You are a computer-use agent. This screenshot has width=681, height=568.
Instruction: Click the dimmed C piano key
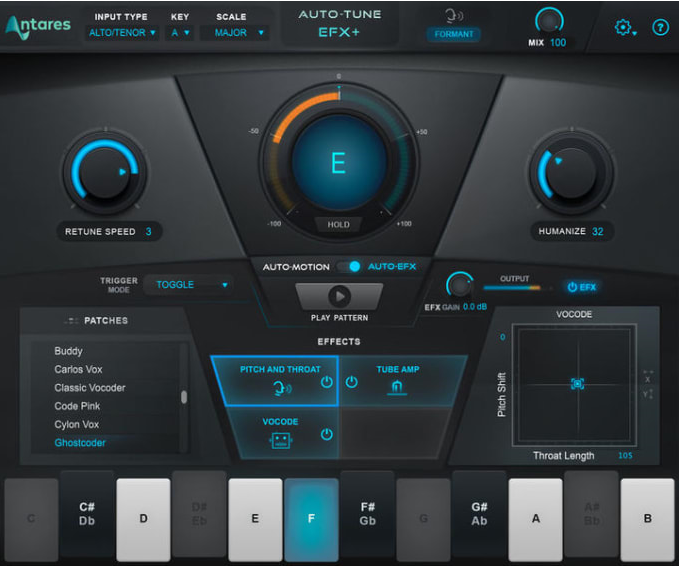[x=31, y=519]
